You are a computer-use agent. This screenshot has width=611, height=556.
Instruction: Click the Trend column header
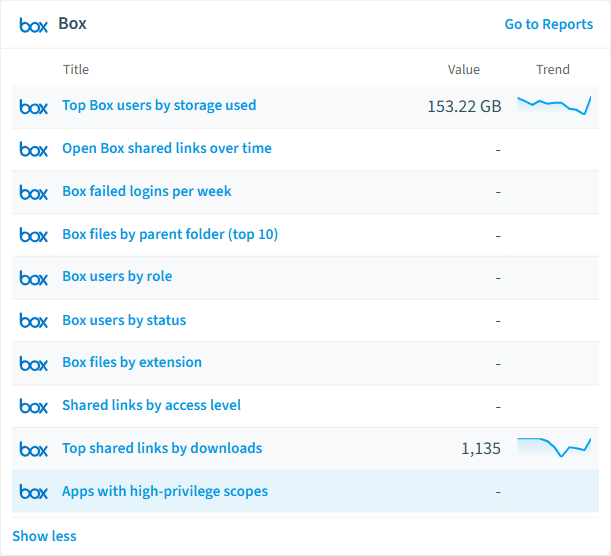[x=553, y=69]
